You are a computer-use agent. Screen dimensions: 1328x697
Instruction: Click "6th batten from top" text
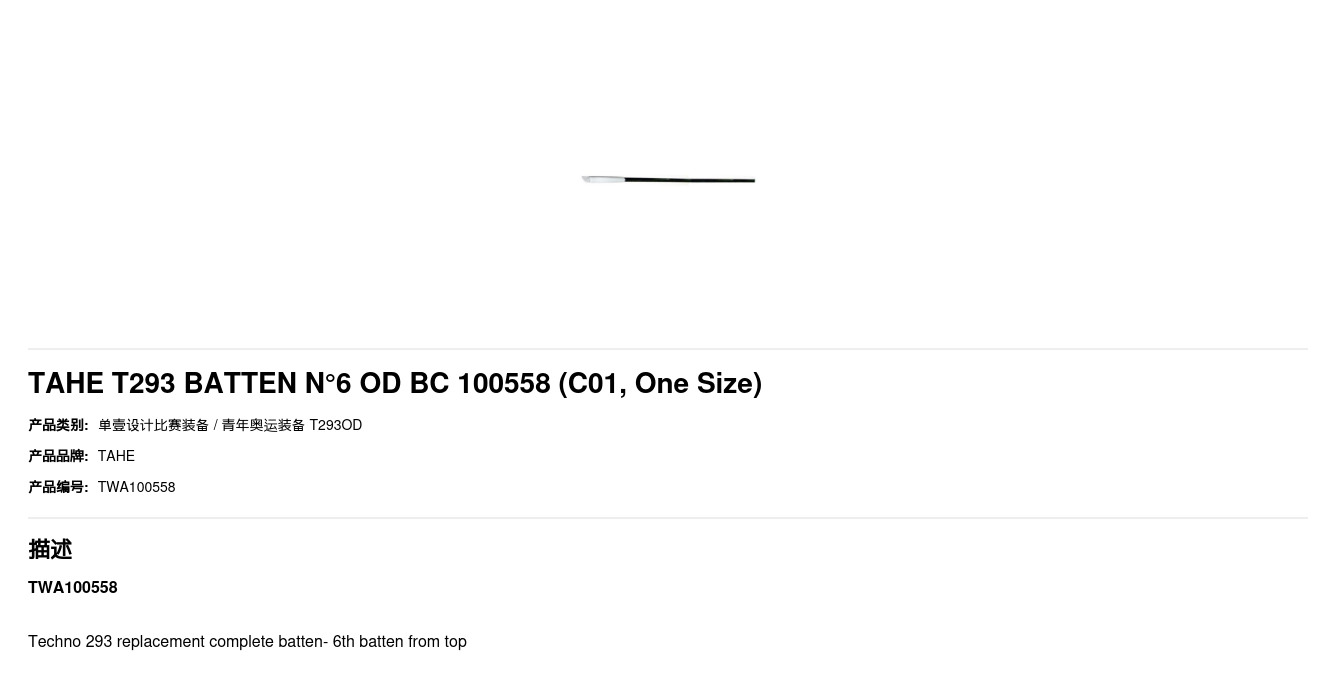(x=399, y=641)
